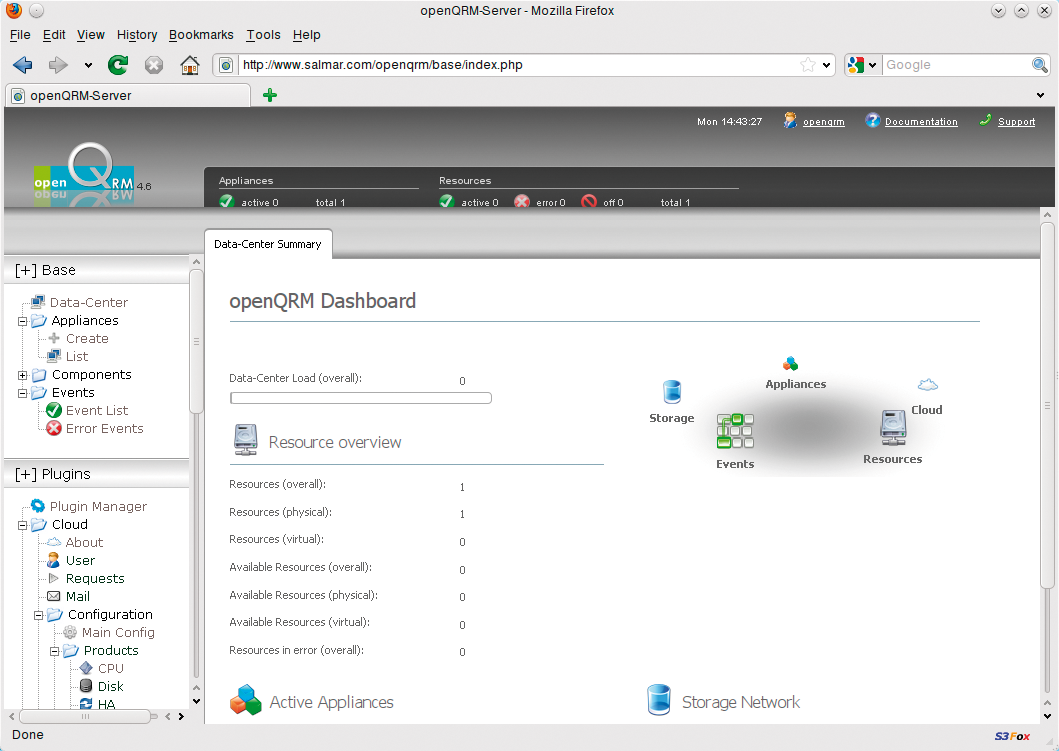1059x751 pixels.
Task: Click the sidebar horizontal scrollbar thumb
Action: (x=85, y=716)
